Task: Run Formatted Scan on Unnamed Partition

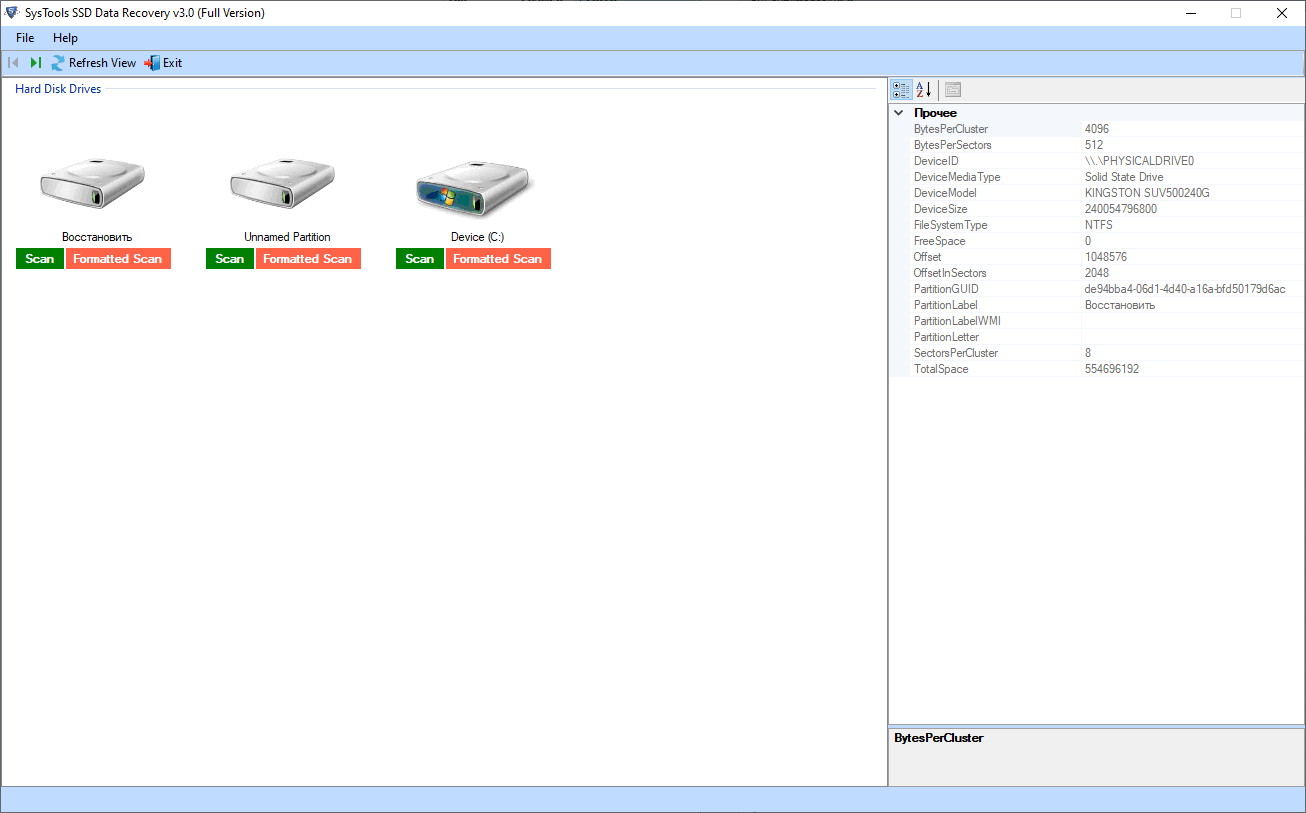Action: (308, 259)
